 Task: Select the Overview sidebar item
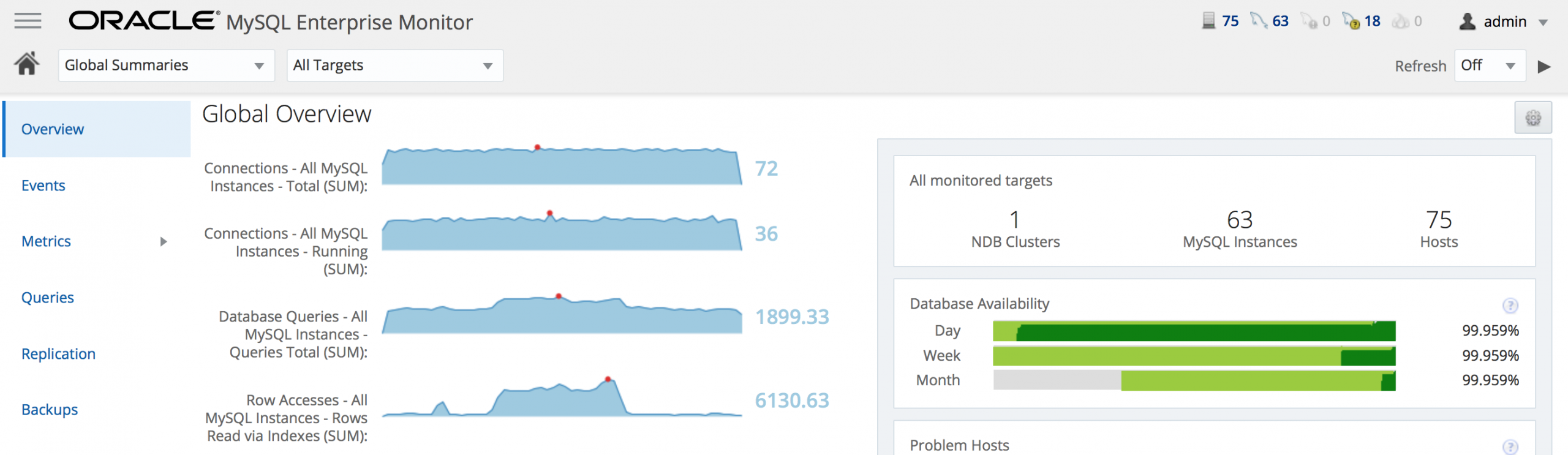click(97, 129)
